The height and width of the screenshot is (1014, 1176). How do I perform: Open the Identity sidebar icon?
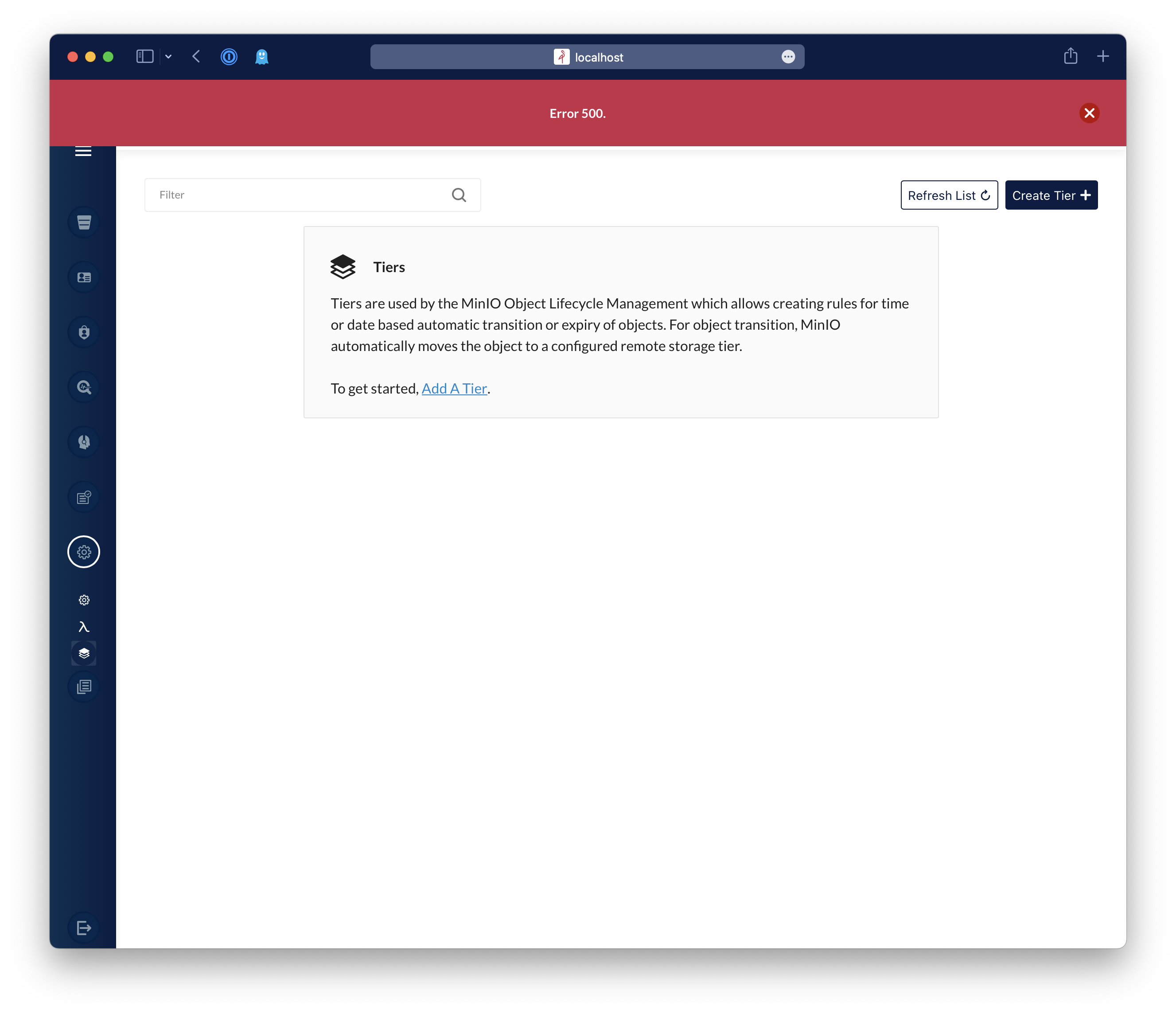[84, 277]
